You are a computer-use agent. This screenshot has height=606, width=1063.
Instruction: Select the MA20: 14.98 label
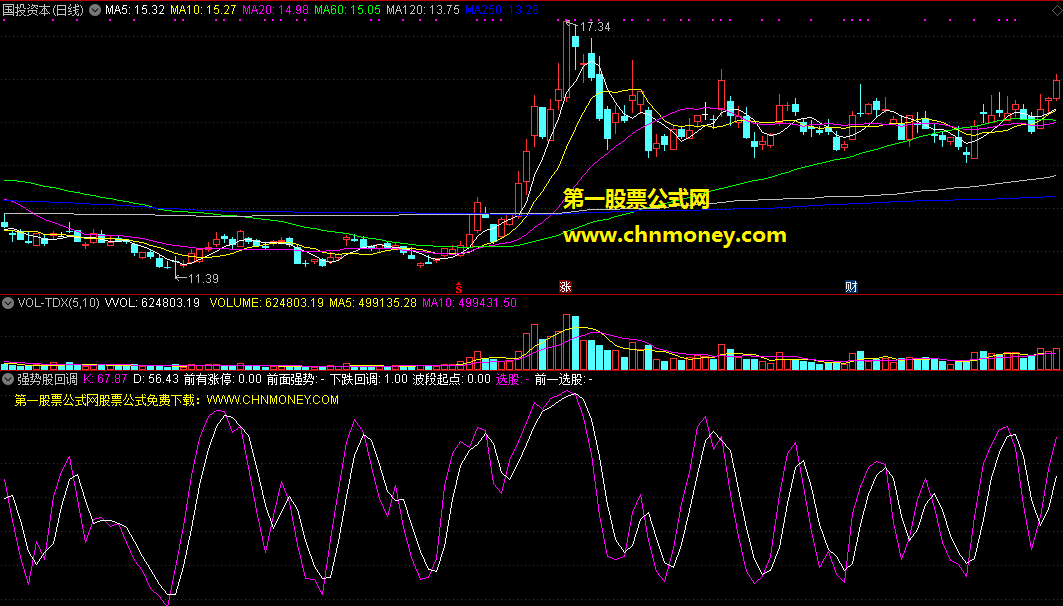pos(275,10)
